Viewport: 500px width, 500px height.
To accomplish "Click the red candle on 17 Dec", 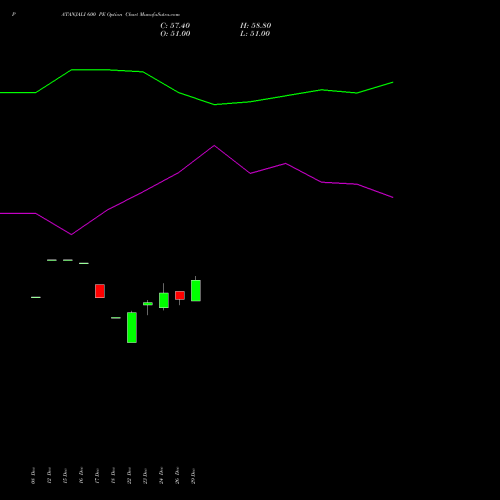I will (100, 291).
